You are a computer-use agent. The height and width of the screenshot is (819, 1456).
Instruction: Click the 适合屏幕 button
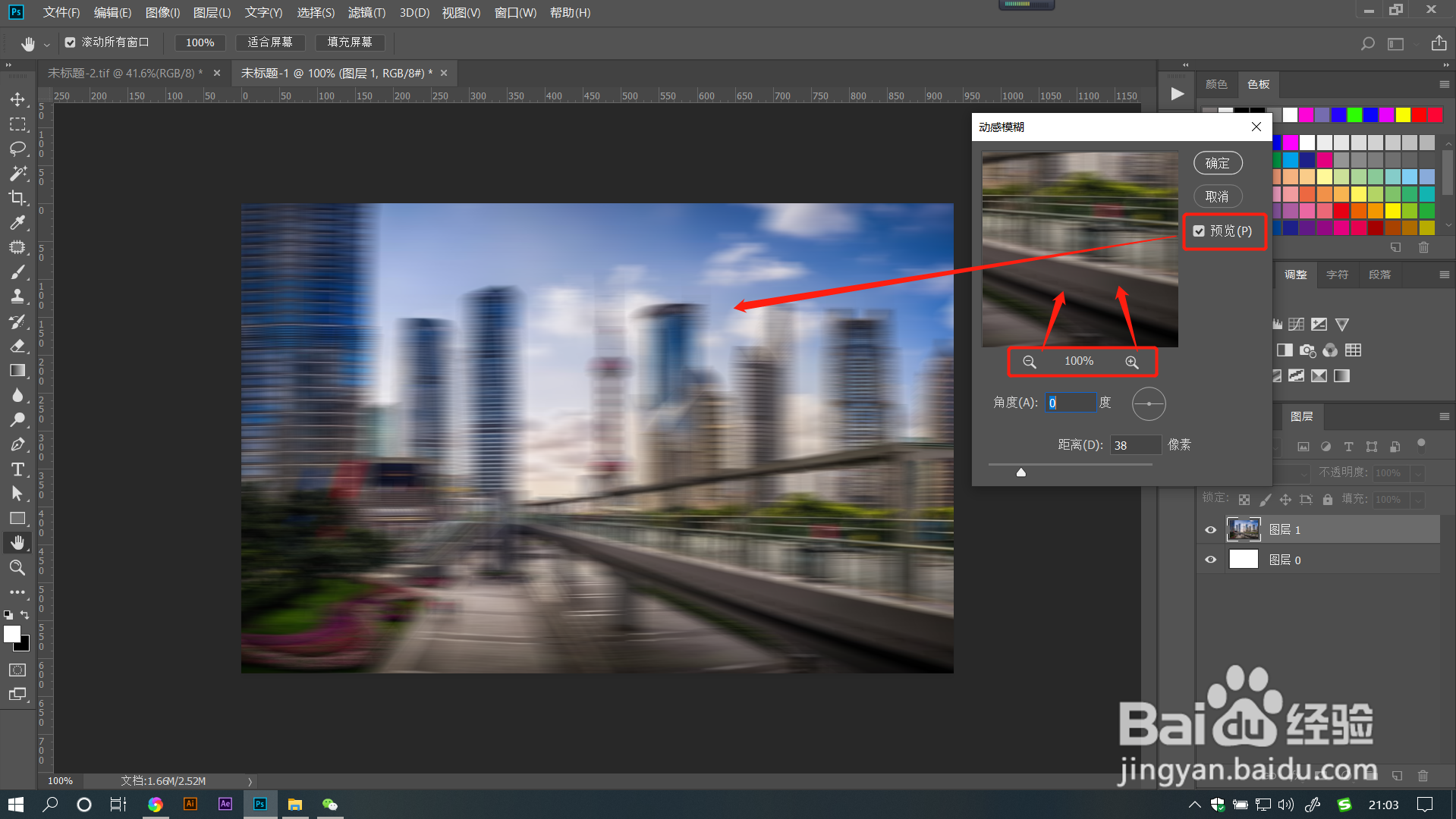click(x=270, y=42)
